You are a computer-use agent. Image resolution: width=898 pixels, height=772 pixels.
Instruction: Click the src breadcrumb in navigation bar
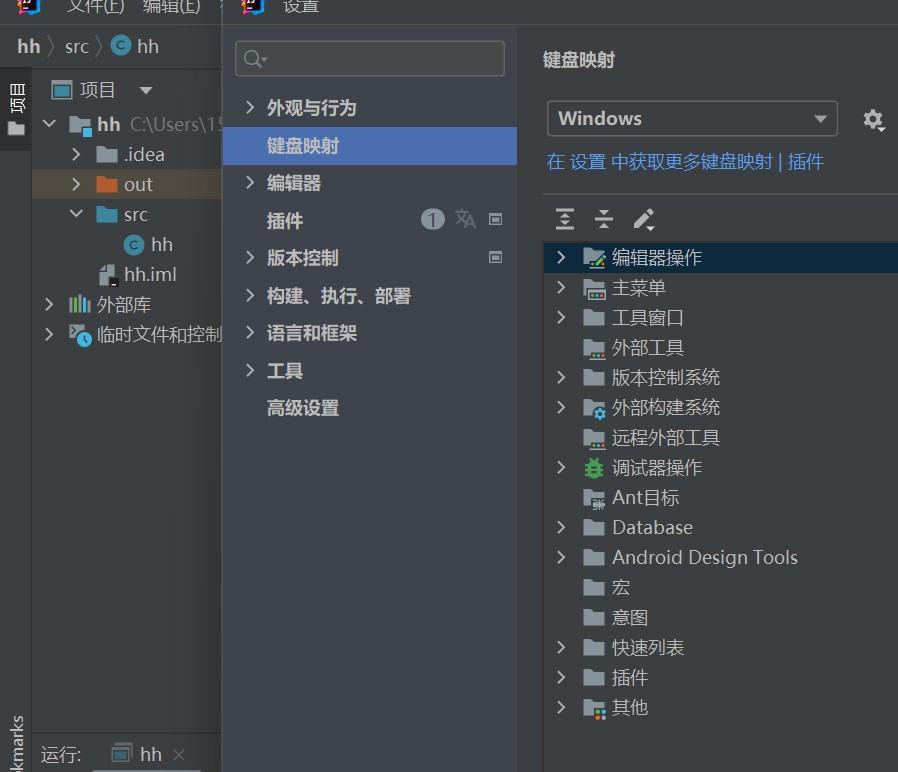tap(77, 46)
